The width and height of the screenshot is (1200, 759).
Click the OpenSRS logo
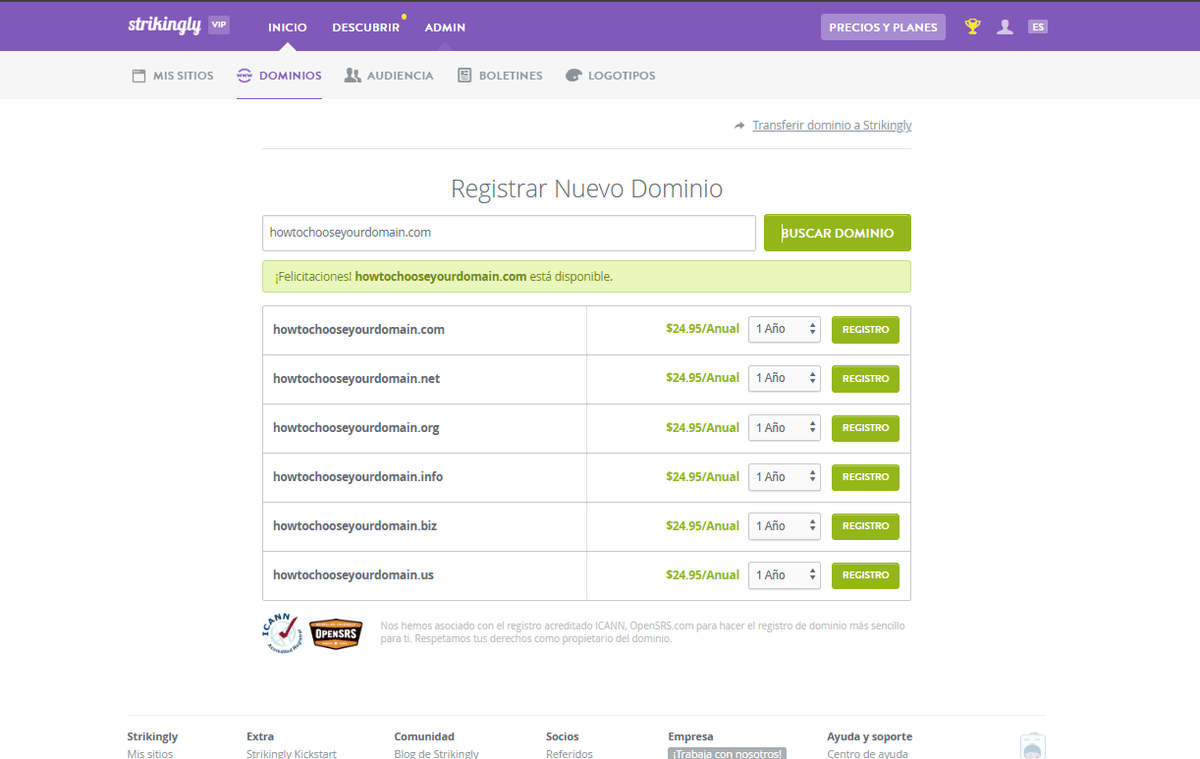click(337, 634)
